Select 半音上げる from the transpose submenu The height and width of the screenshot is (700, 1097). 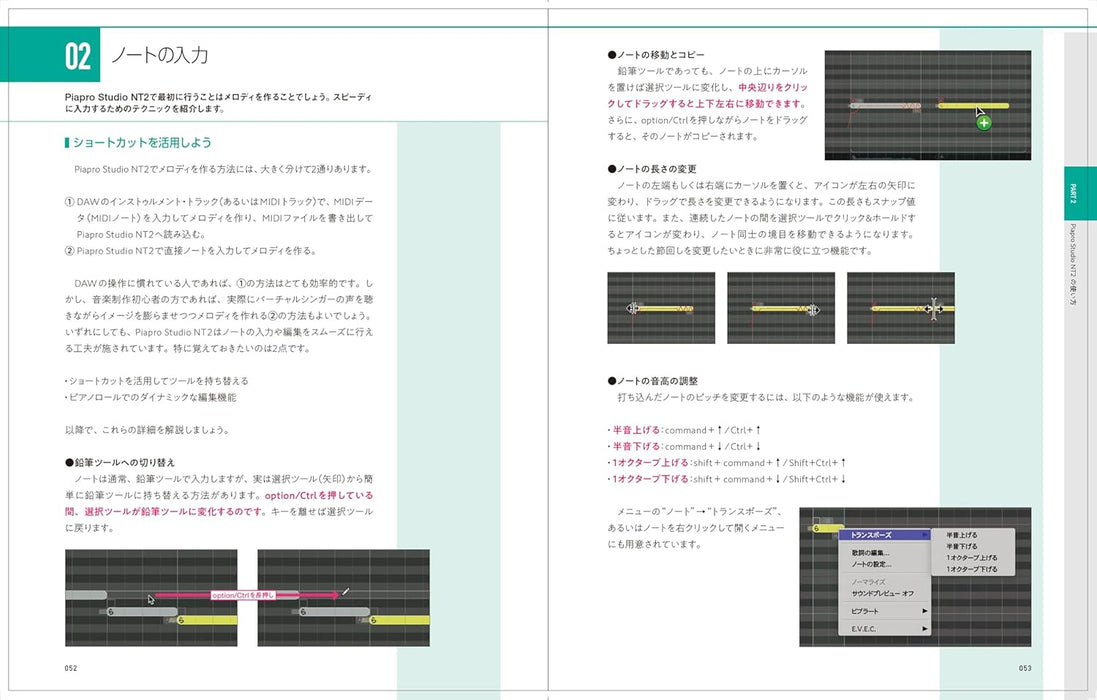click(x=962, y=534)
